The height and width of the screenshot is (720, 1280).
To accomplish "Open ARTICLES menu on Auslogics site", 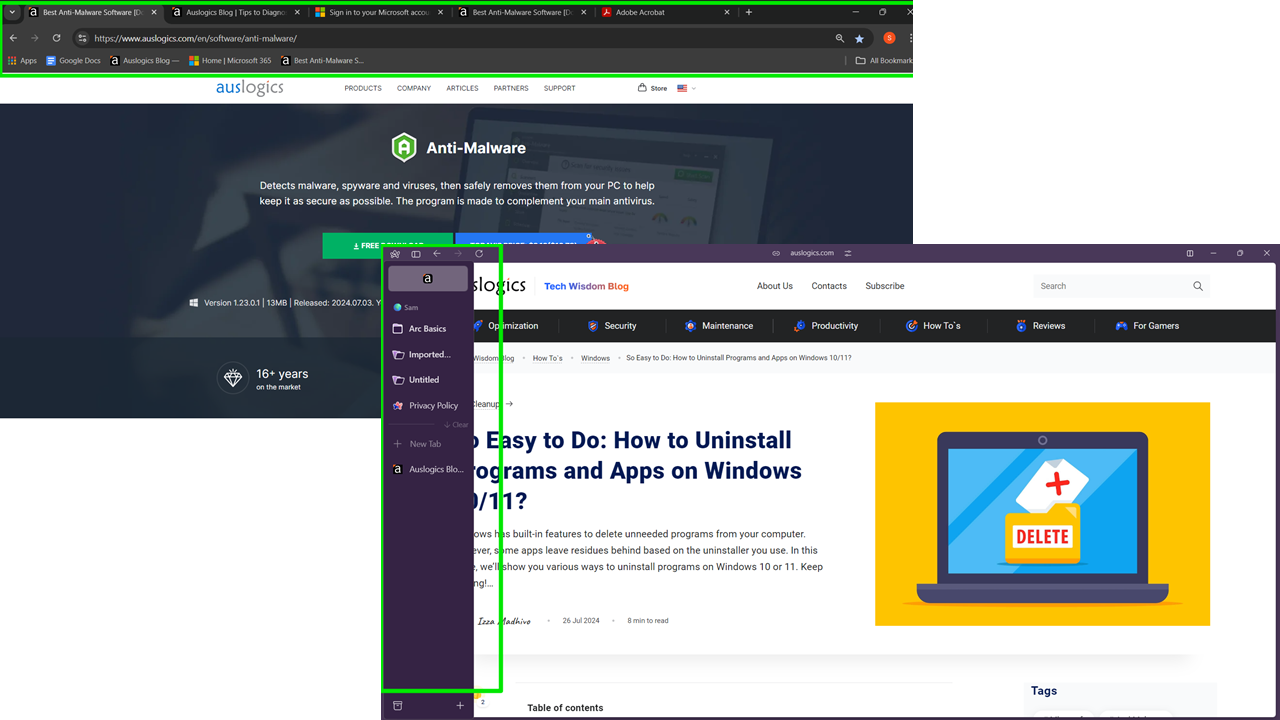I will pos(462,88).
